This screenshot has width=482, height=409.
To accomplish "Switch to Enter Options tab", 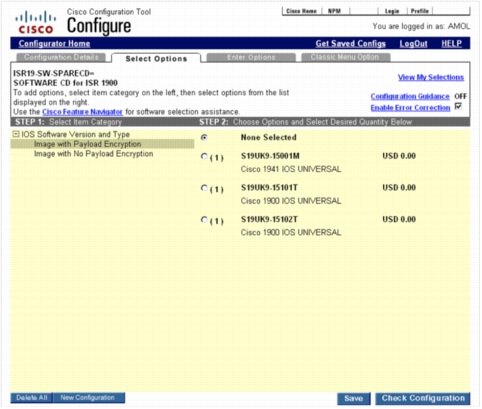I will pos(251,57).
